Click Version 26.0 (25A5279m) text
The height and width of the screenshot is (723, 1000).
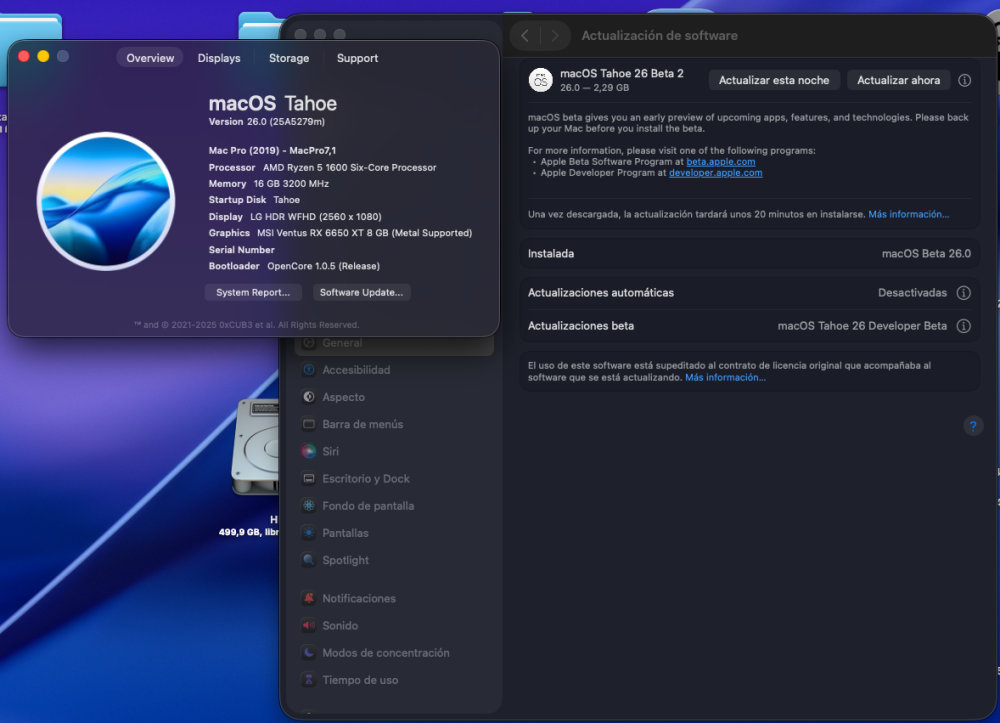267,122
